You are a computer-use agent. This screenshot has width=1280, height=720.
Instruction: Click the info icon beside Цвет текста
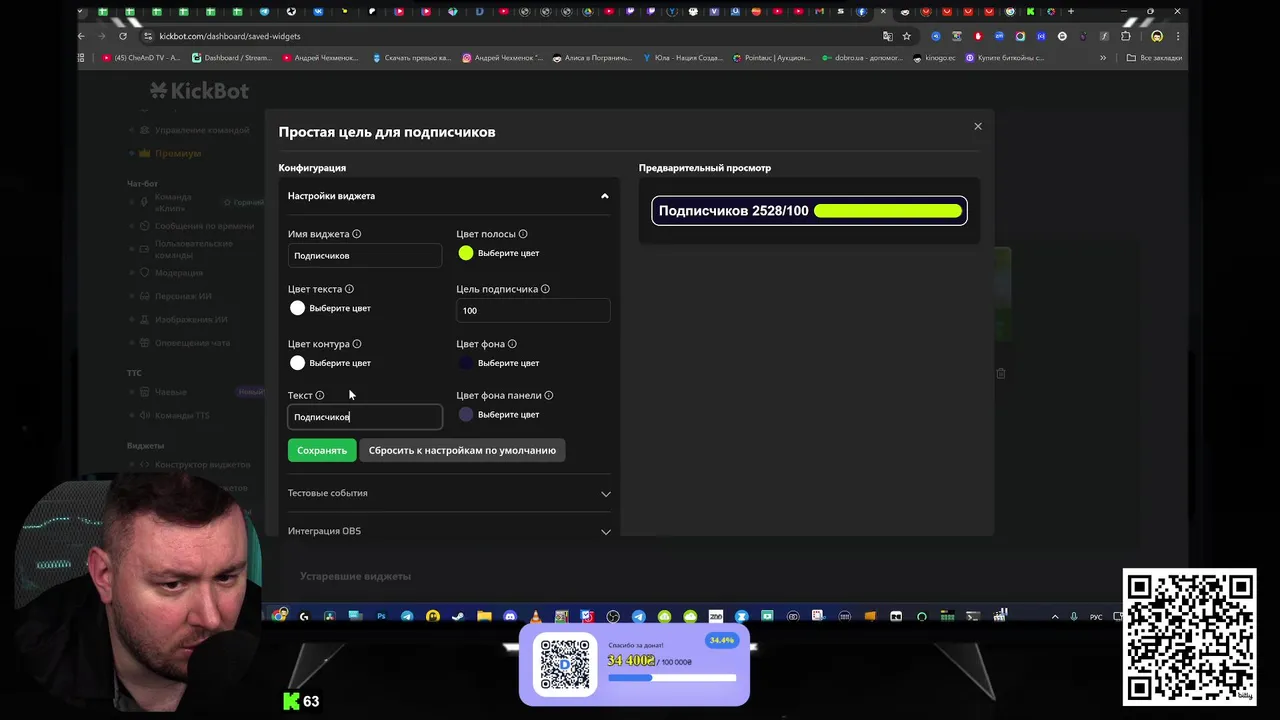click(x=349, y=289)
